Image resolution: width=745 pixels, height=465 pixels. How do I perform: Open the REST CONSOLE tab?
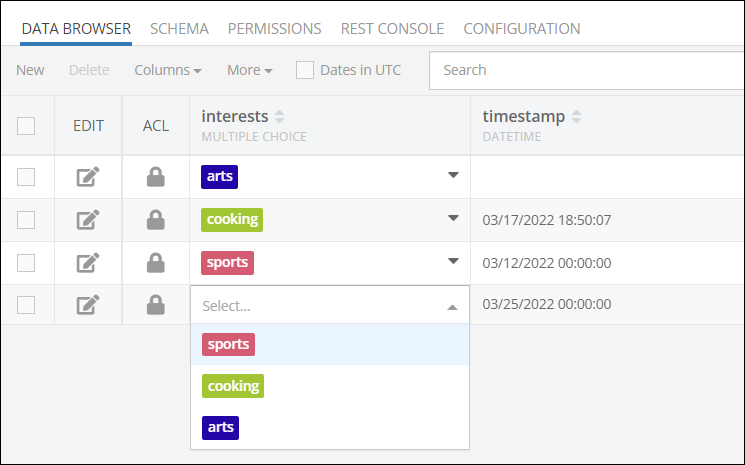[x=392, y=28]
